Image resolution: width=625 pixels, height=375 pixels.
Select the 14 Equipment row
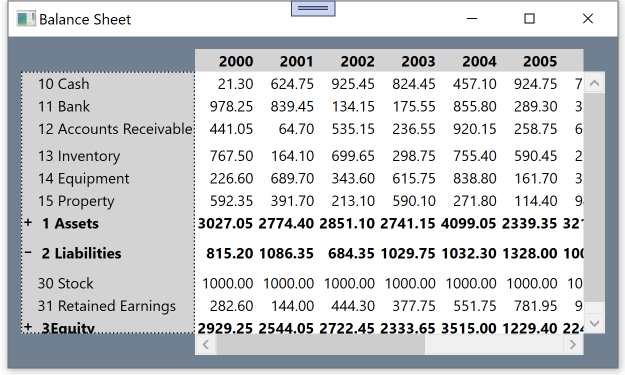tap(84, 179)
